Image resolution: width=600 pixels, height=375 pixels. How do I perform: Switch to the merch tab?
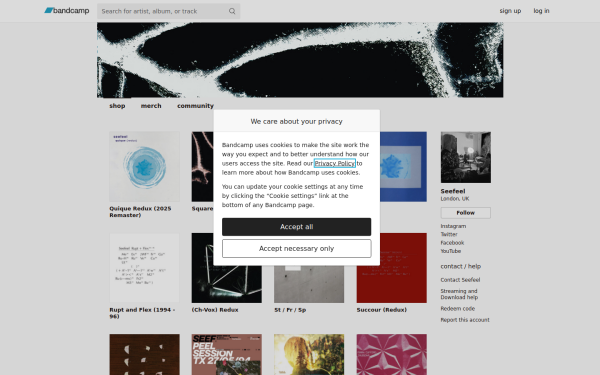click(x=151, y=106)
